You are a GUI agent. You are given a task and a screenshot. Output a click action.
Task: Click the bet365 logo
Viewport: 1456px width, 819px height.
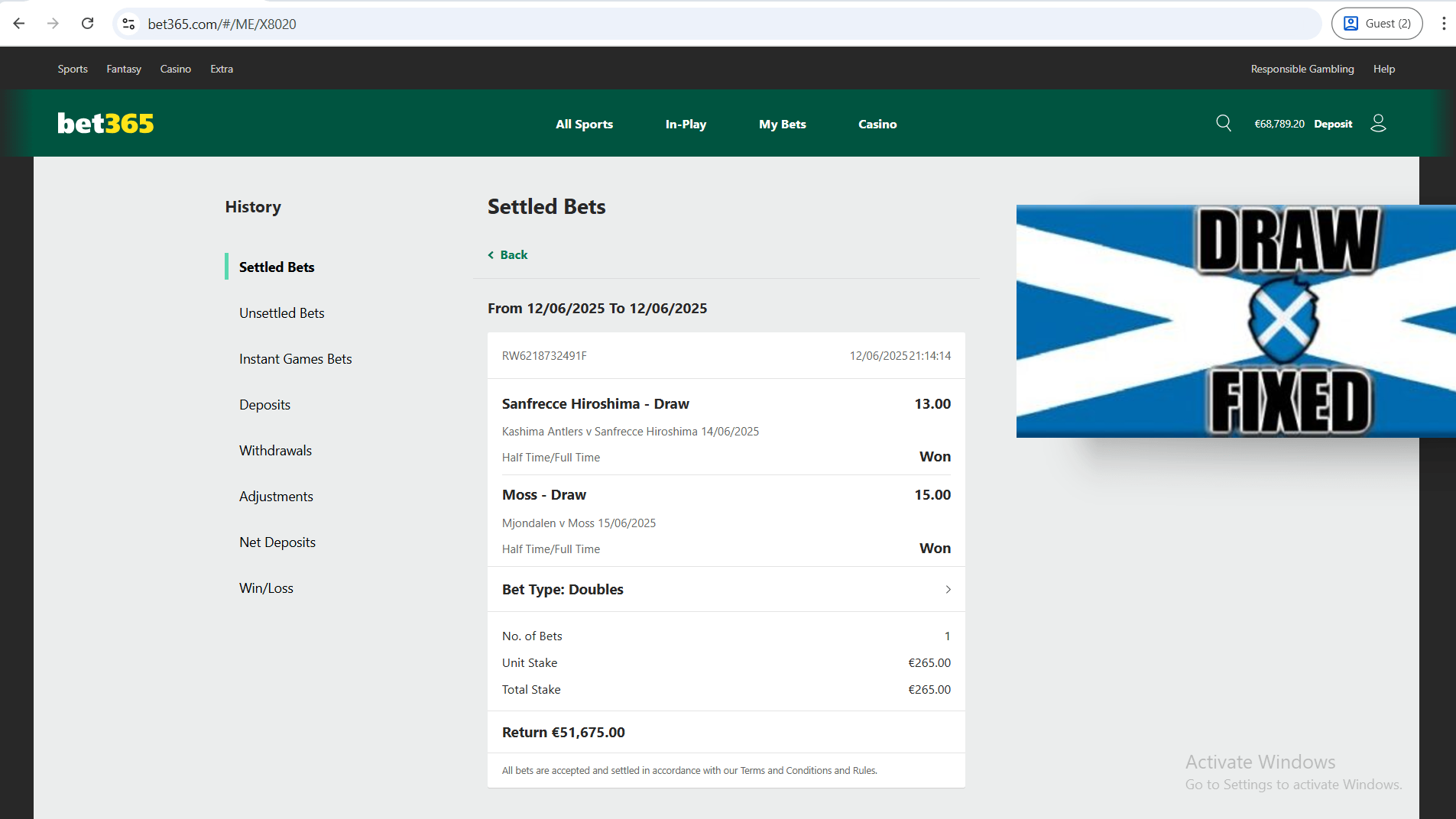tap(105, 123)
